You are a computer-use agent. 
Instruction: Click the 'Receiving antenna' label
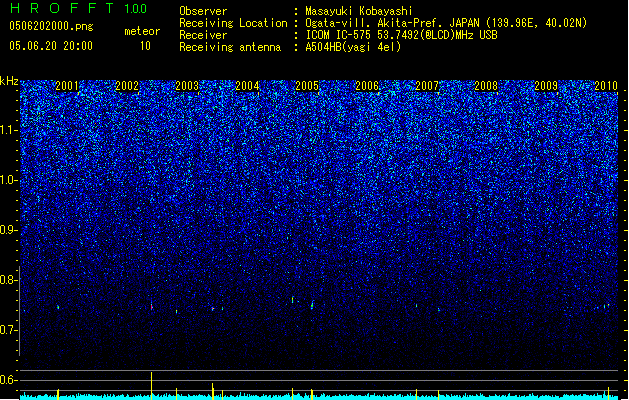pyautogui.click(x=230, y=47)
